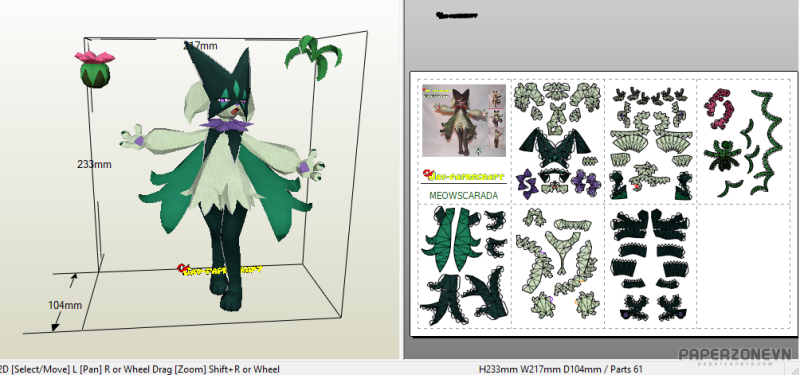The height and width of the screenshot is (375, 800).
Task: Select the purple flower collar on the model
Action: [226, 124]
